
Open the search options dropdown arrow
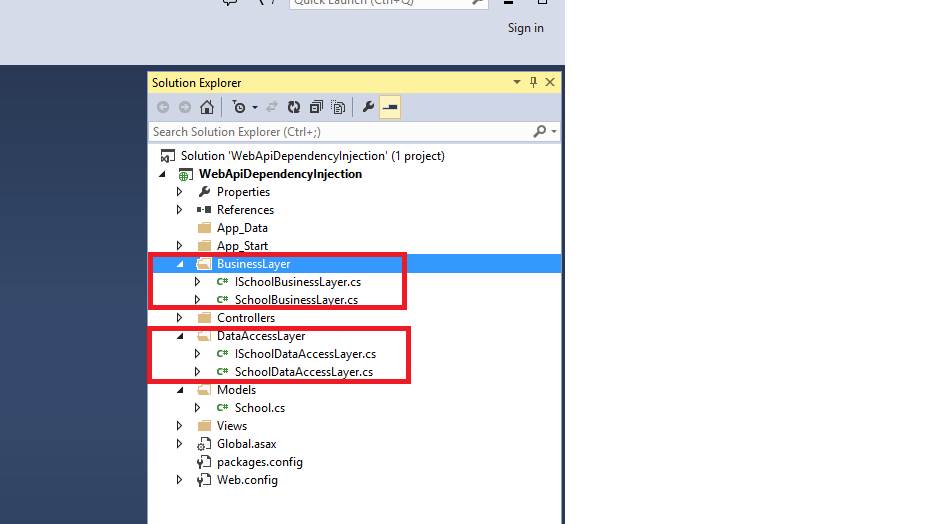pyautogui.click(x=554, y=131)
